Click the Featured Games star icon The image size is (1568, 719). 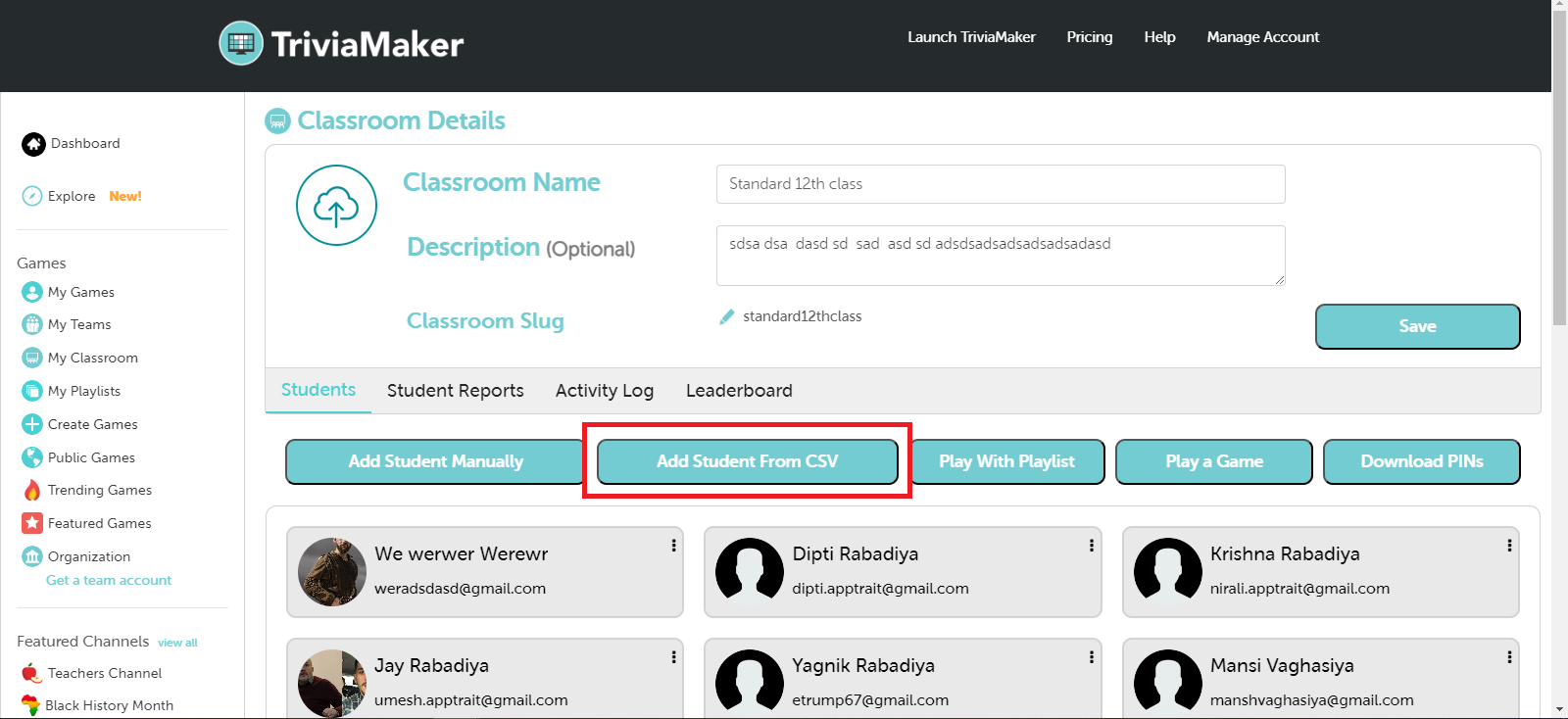[32, 523]
